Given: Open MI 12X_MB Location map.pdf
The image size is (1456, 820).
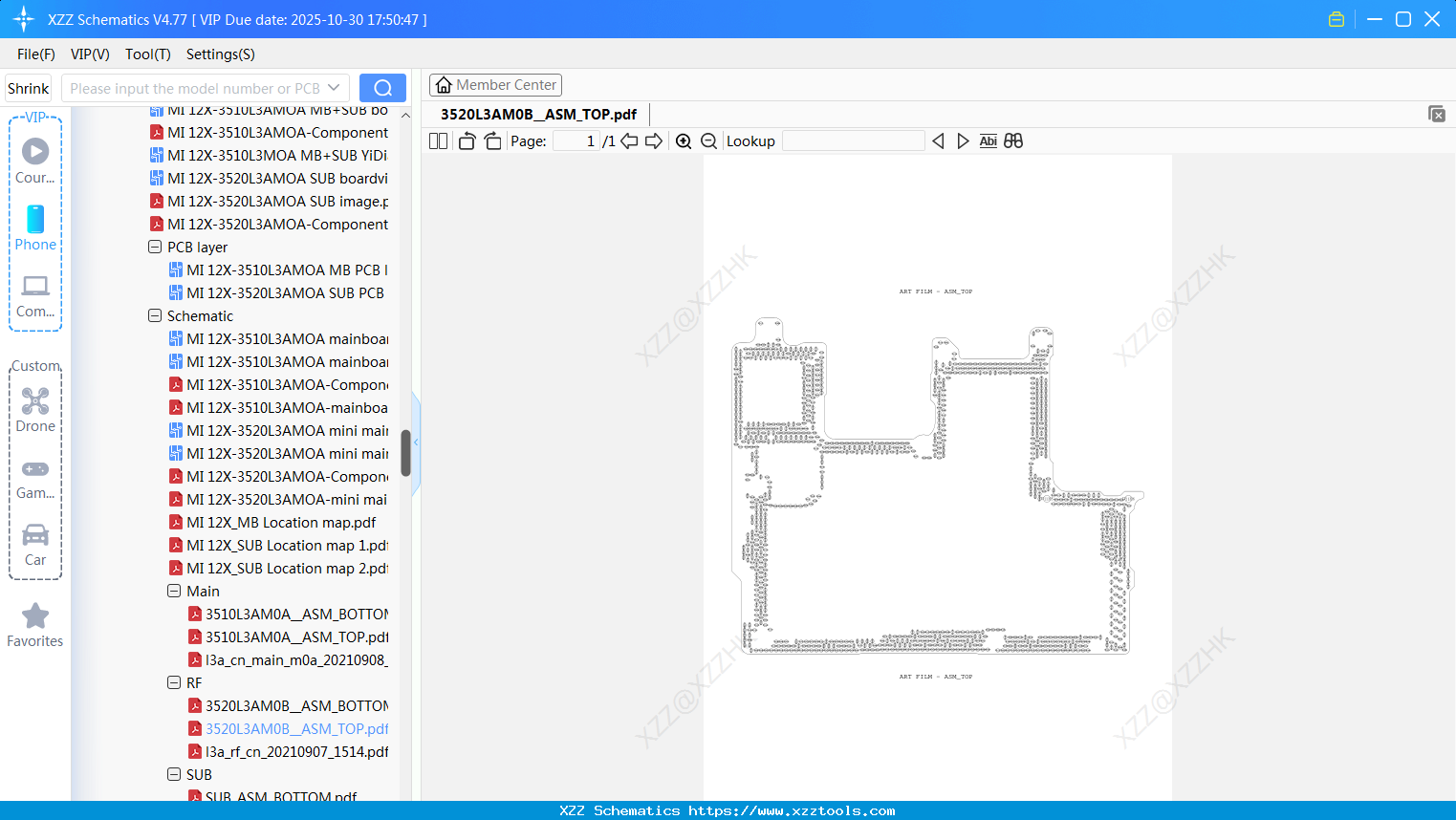Looking at the screenshot, I should 272,522.
